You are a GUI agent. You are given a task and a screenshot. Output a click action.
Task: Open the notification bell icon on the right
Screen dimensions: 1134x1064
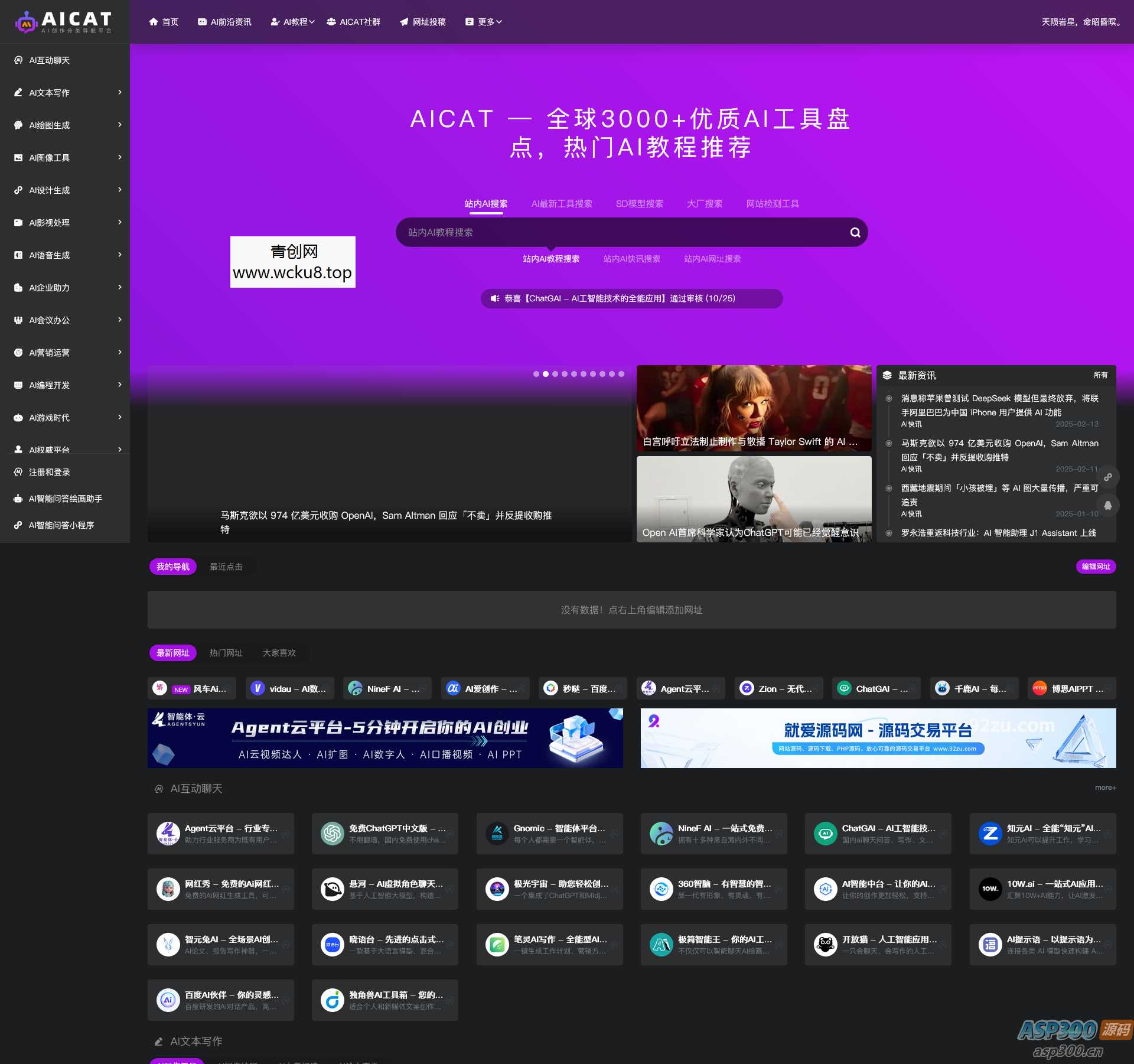pyautogui.click(x=1109, y=505)
